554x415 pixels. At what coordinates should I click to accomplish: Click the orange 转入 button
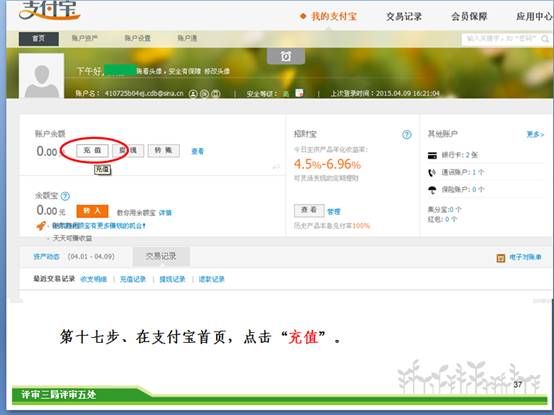tap(92, 212)
